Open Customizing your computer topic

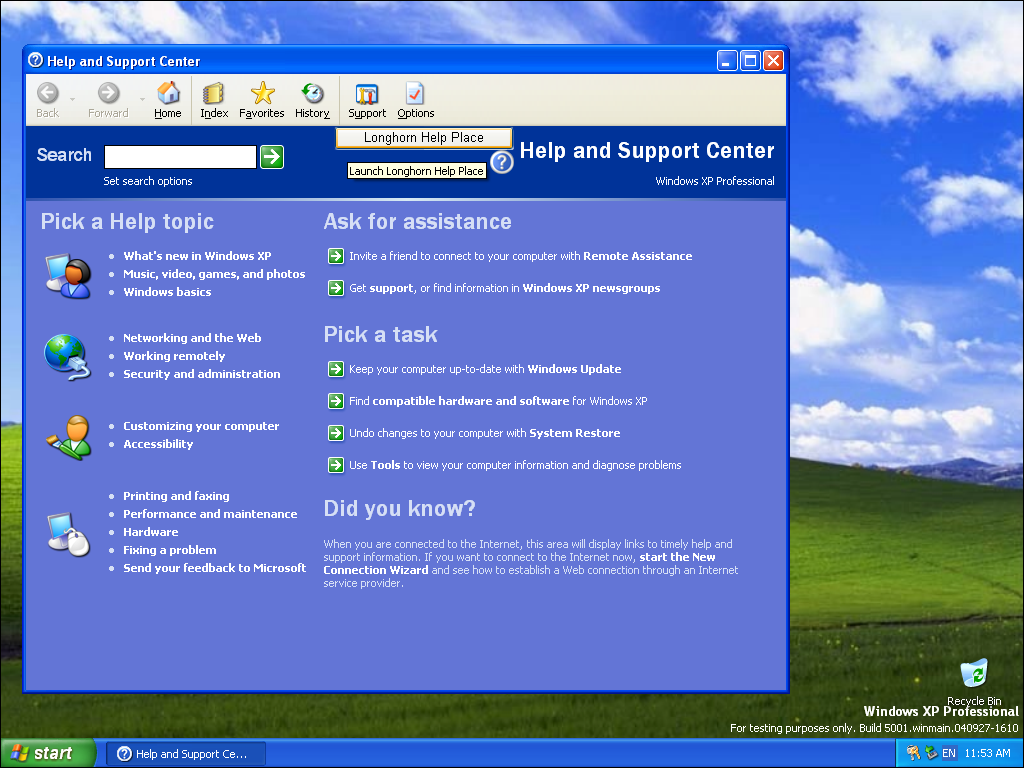coord(201,426)
